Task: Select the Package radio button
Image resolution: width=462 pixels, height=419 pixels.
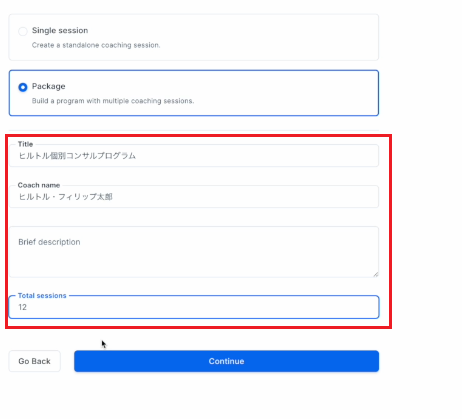Action: [x=23, y=87]
